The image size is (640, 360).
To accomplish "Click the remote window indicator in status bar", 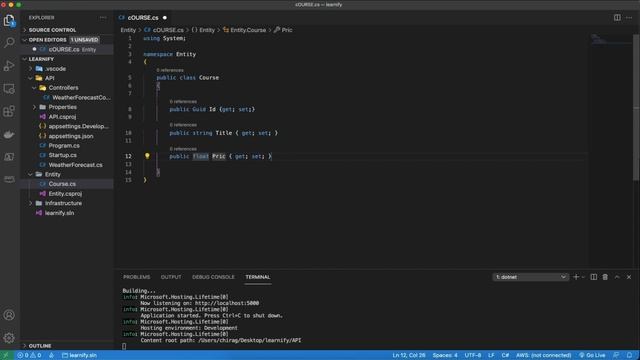I will tap(6, 355).
